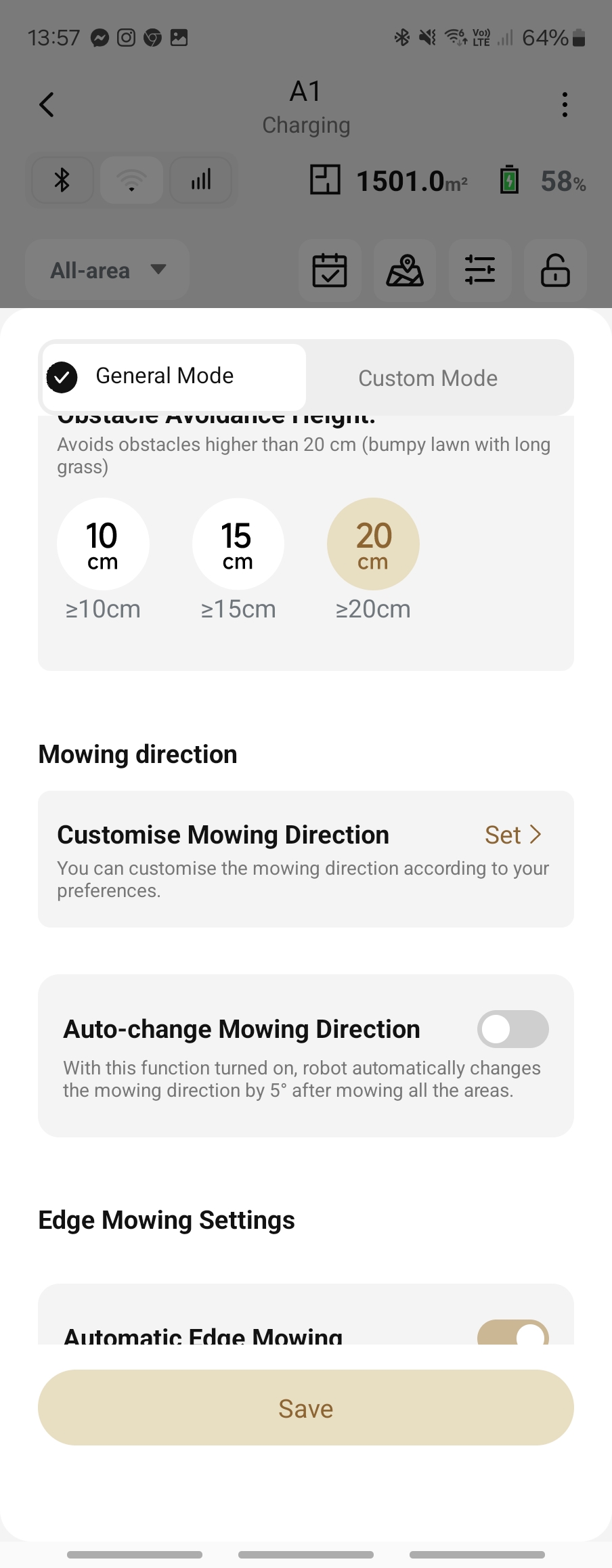Tap the cellular signal bars icon

[x=201, y=180]
